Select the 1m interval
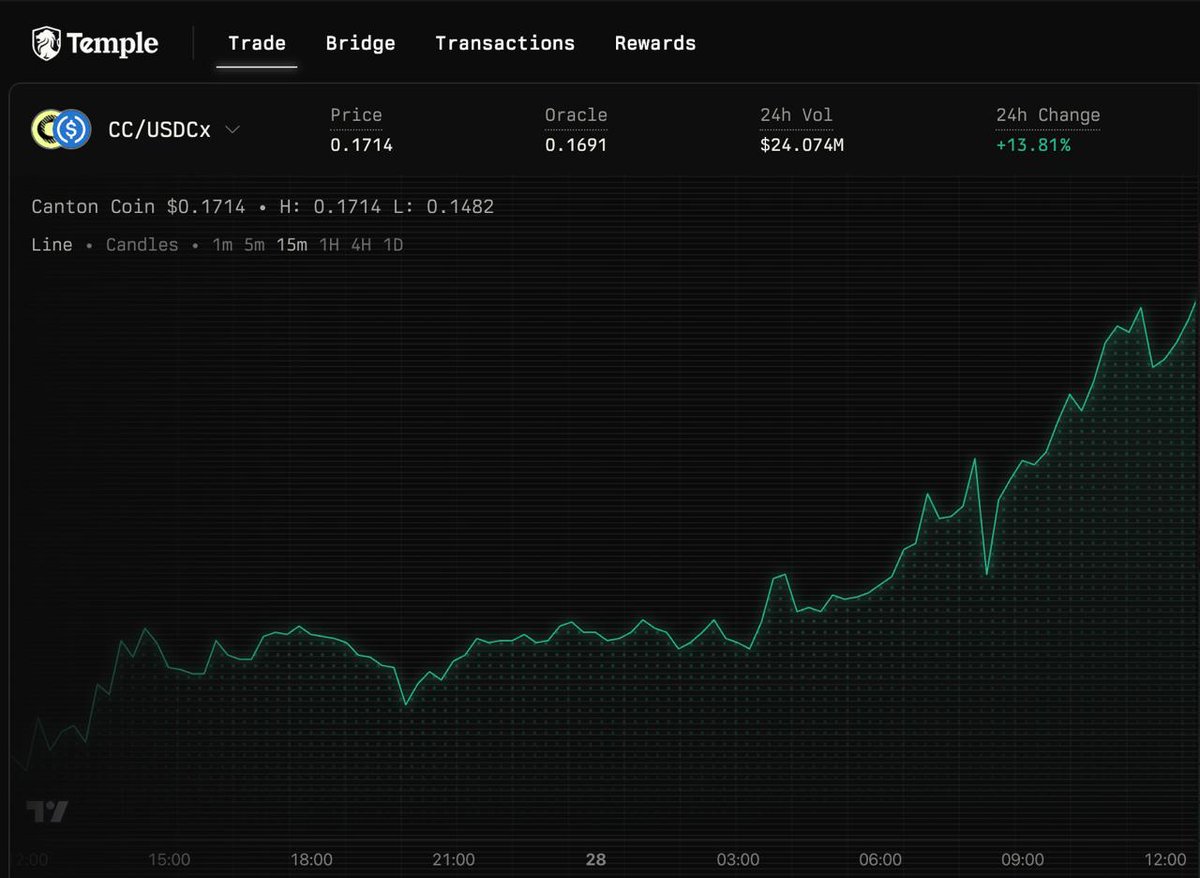The width and height of the screenshot is (1200, 878). tap(222, 244)
